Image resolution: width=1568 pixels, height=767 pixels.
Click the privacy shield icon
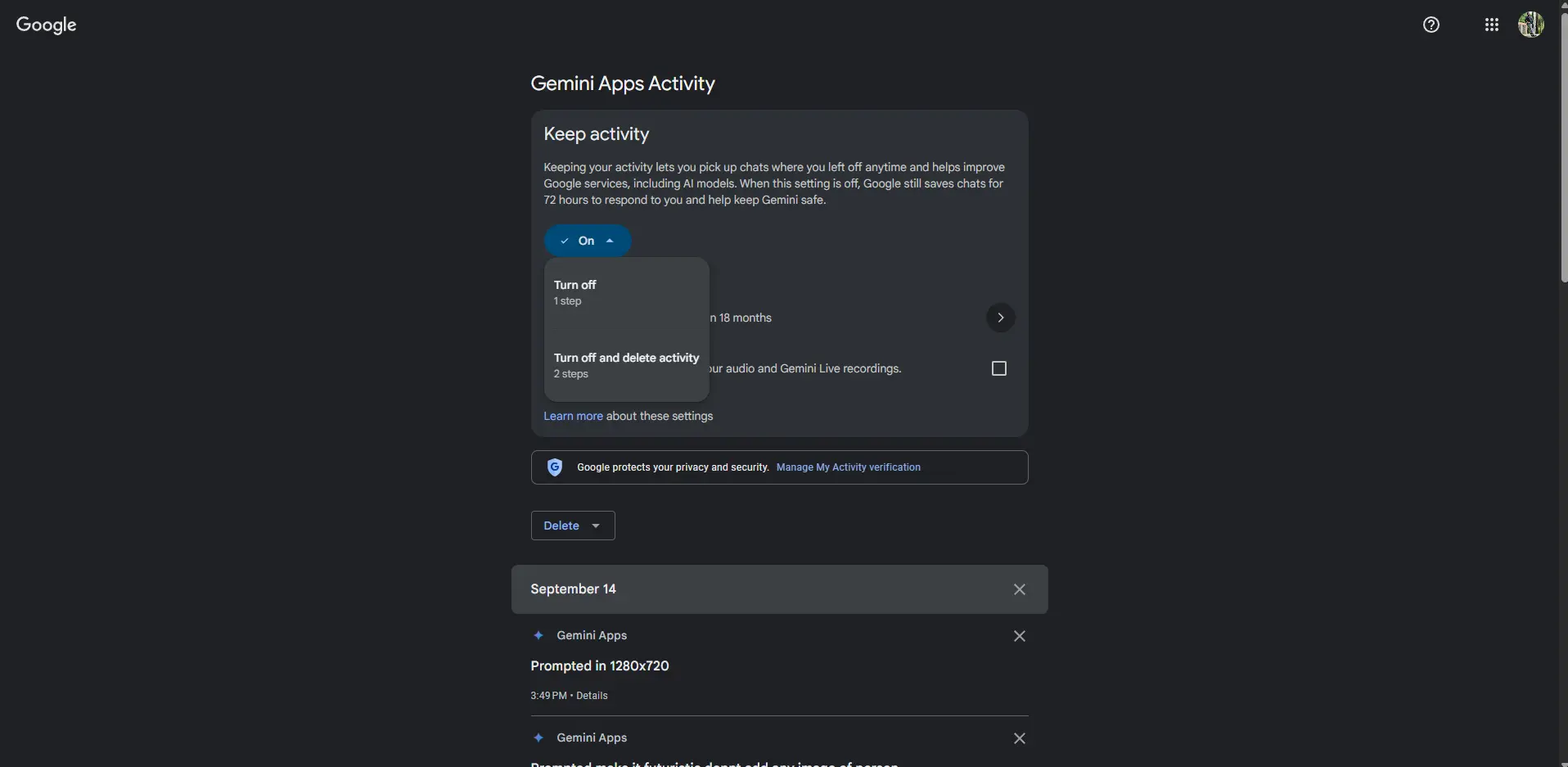555,467
